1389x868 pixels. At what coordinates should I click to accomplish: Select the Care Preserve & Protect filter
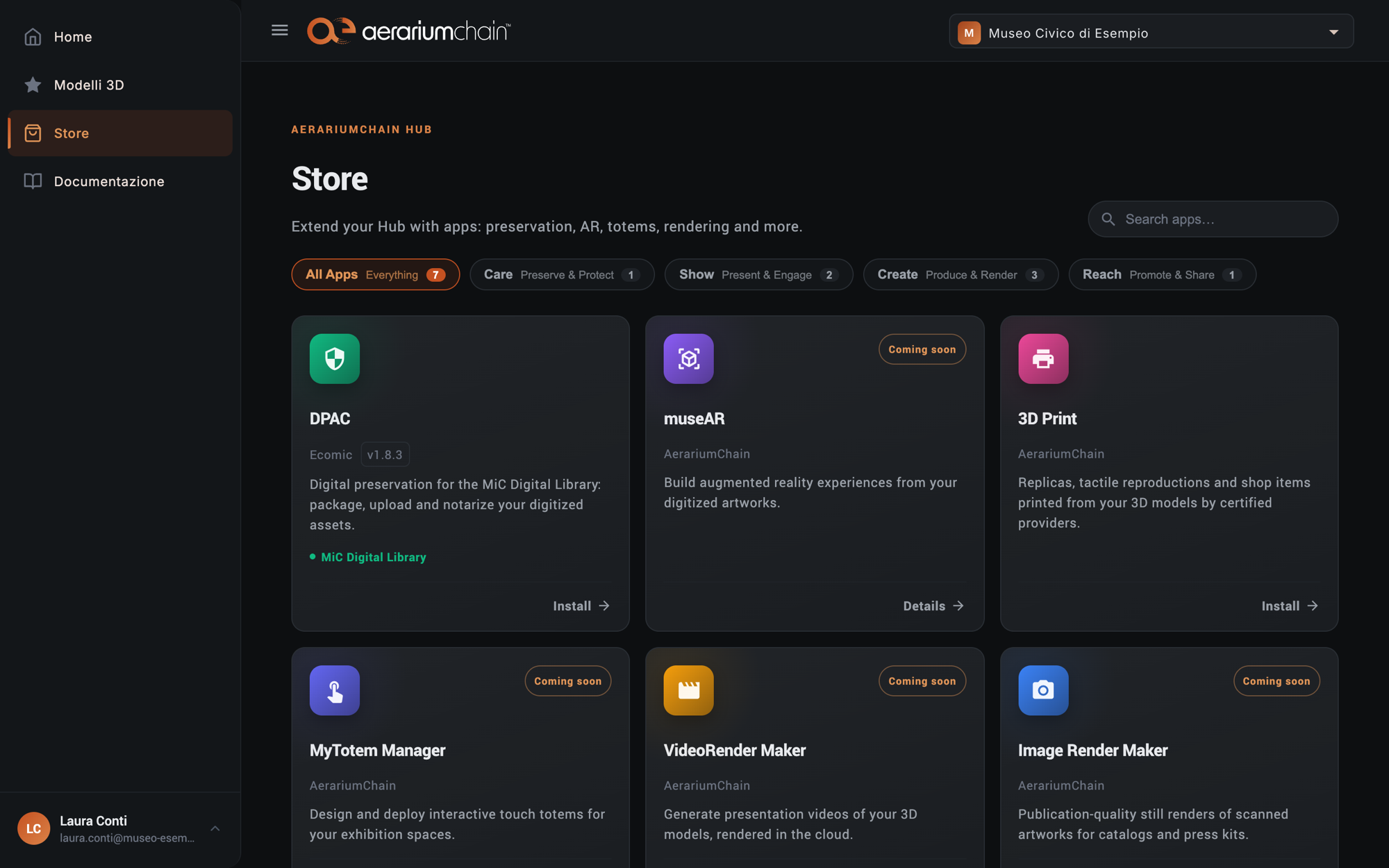click(562, 275)
